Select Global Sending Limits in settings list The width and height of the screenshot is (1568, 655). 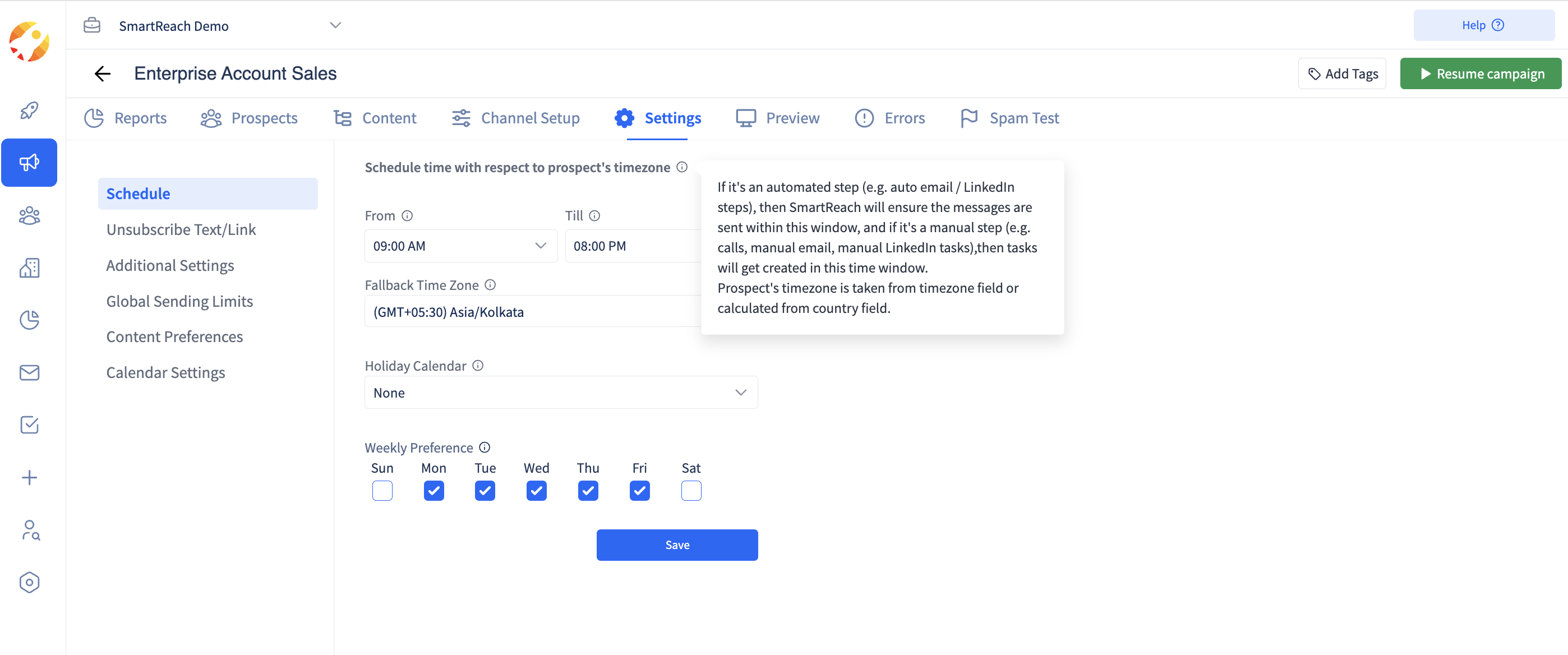tap(179, 301)
